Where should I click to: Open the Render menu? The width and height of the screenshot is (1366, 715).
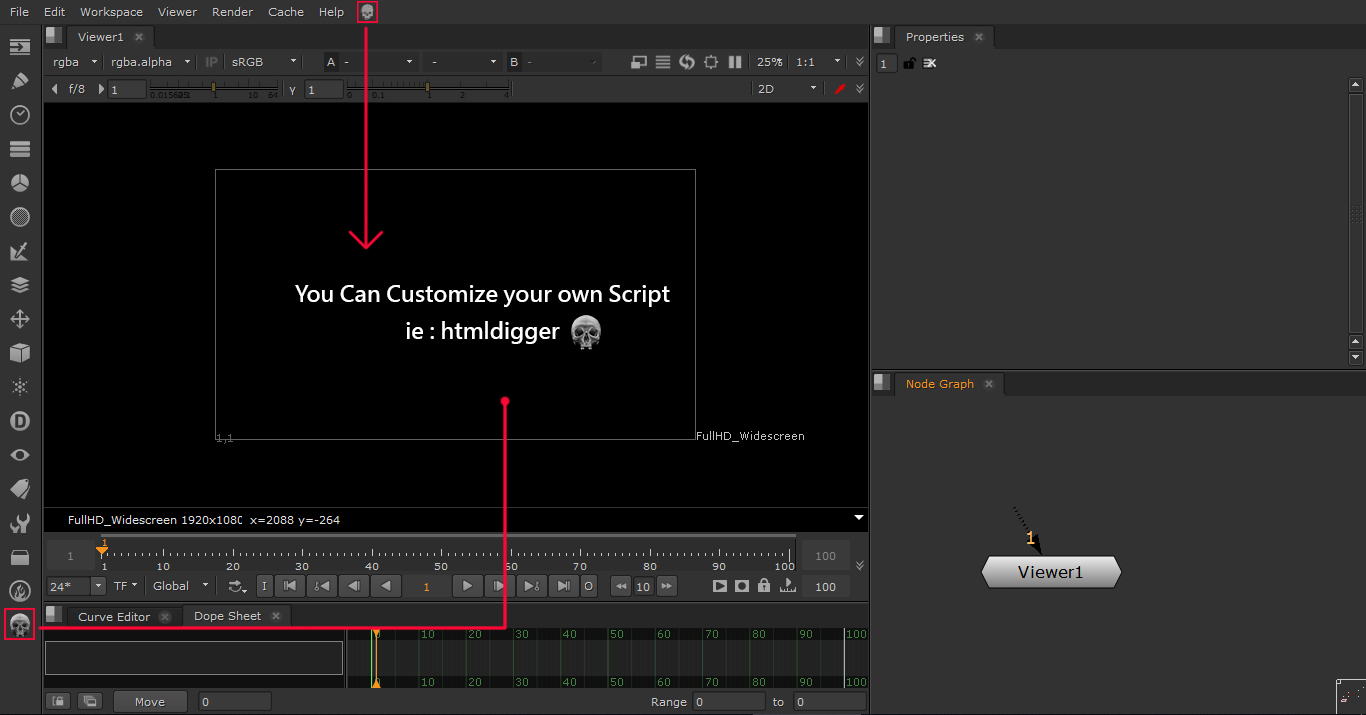click(232, 12)
